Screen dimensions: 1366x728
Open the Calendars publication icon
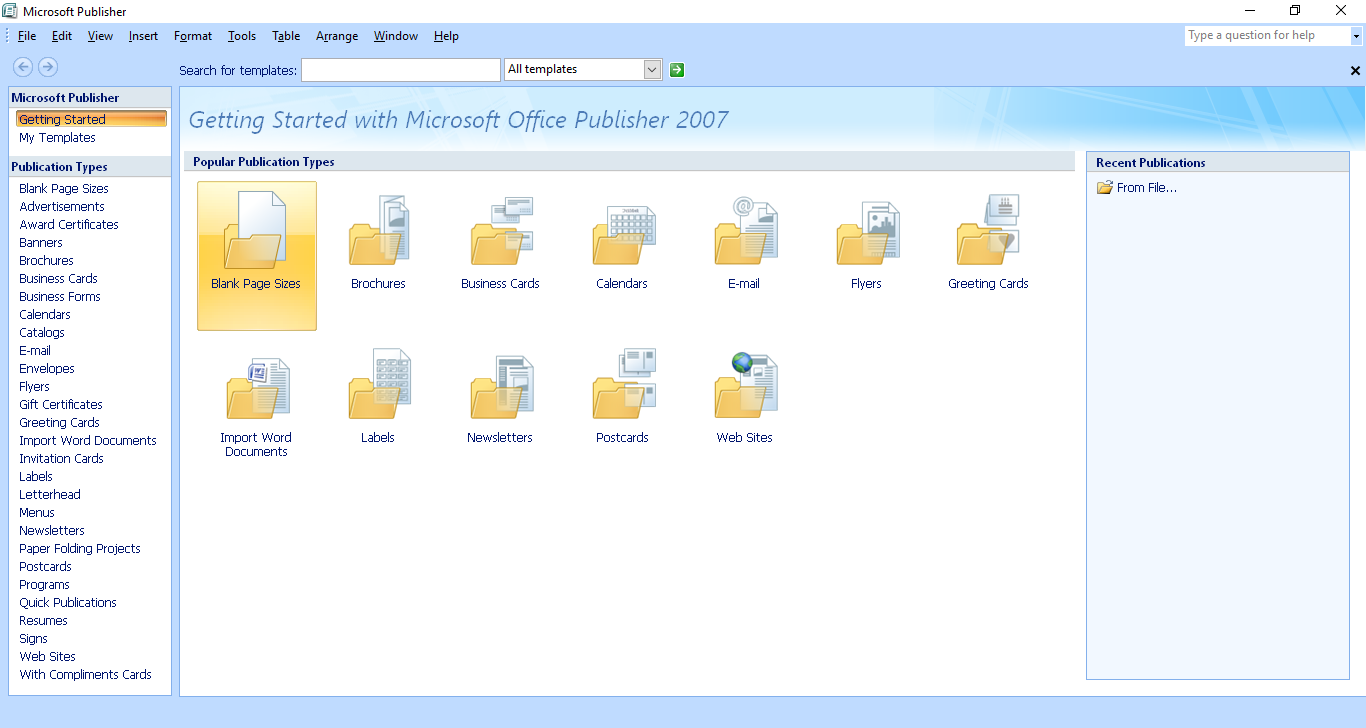point(622,232)
